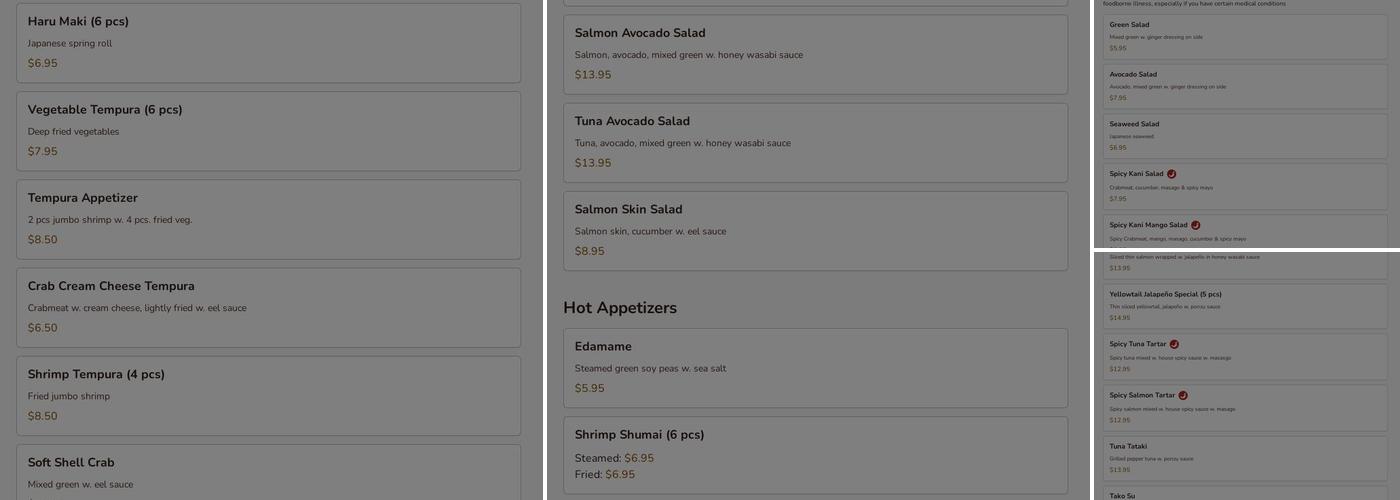
Task: Select the Salmon Avocado Salad card
Action: (x=815, y=54)
